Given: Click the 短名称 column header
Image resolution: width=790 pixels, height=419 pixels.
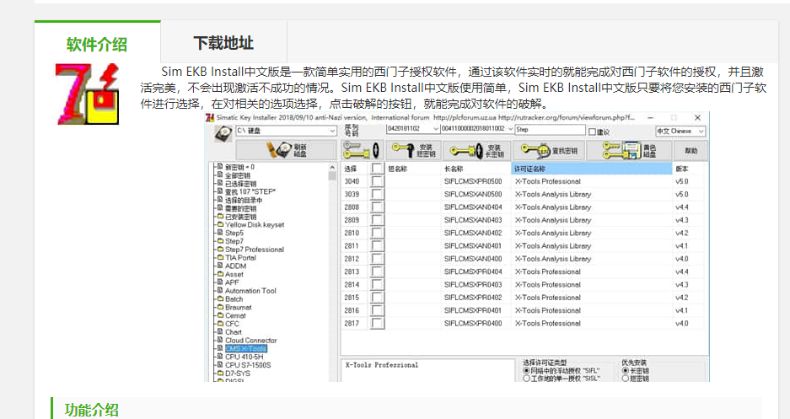Looking at the screenshot, I should tap(413, 168).
